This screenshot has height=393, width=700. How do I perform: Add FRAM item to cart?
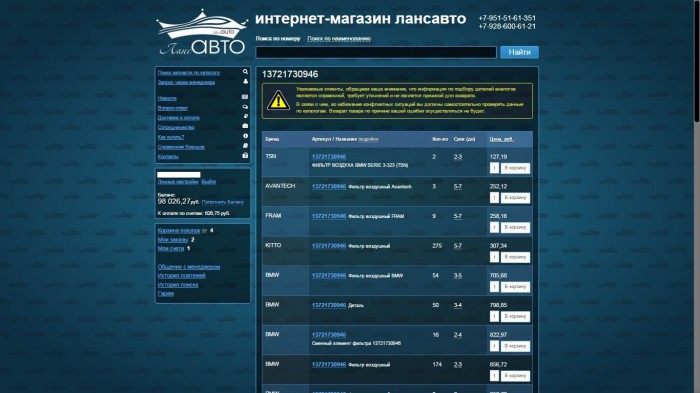515,227
